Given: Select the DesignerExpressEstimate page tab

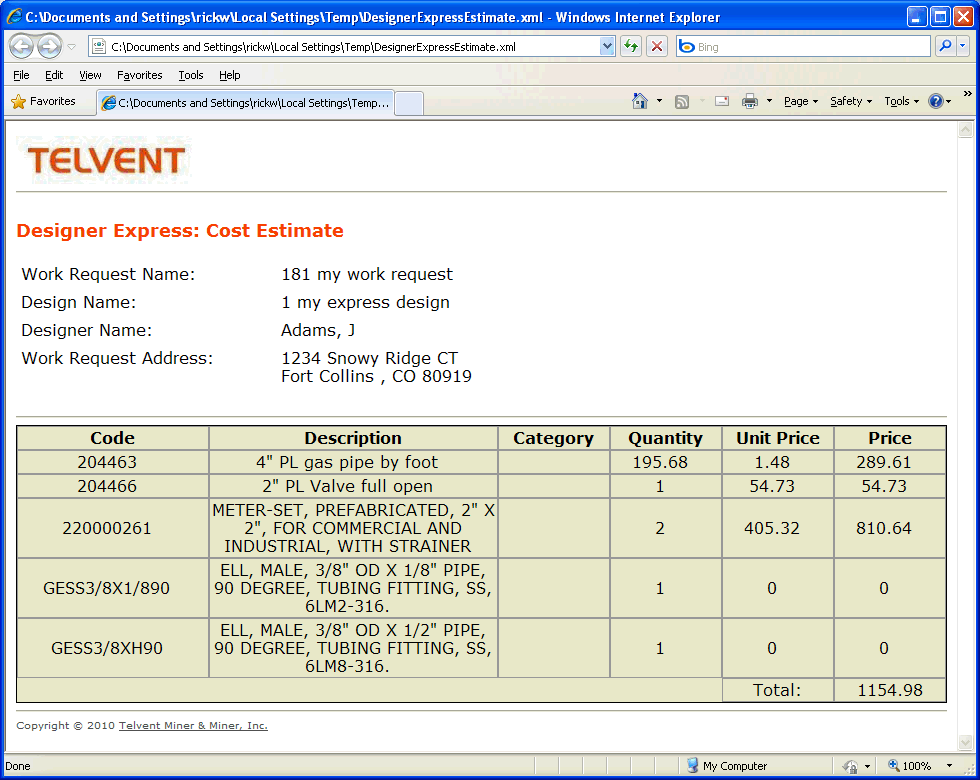Looking at the screenshot, I should (246, 102).
